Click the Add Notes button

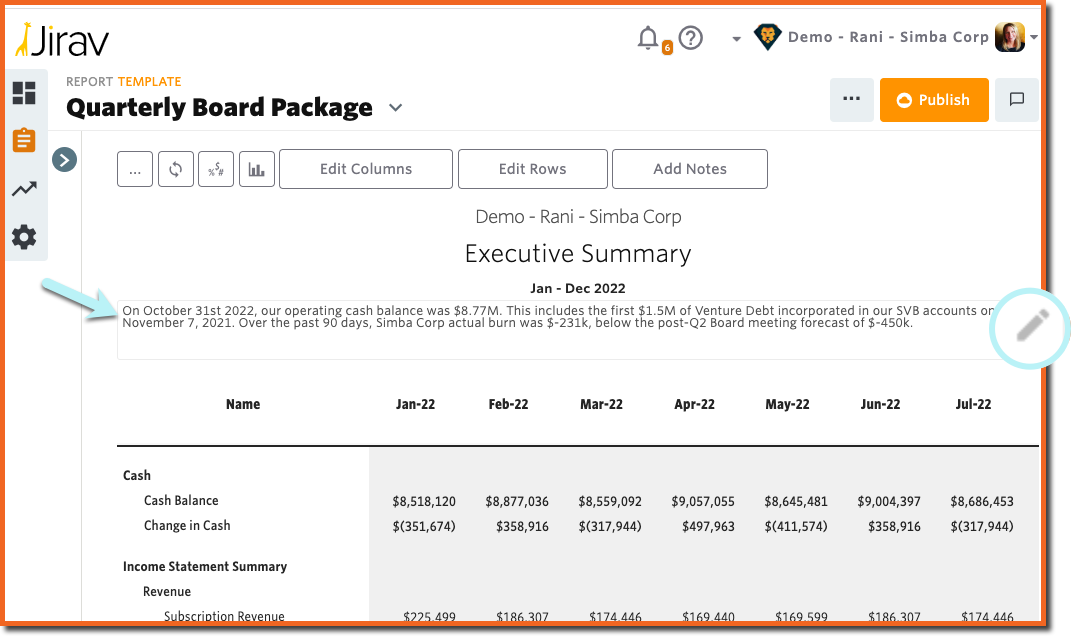[x=690, y=169]
